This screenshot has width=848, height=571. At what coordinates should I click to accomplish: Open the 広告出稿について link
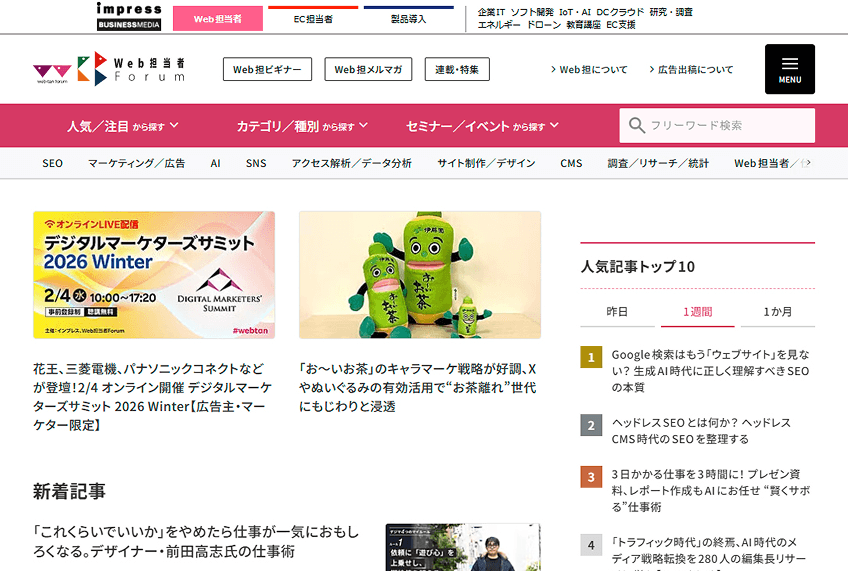pyautogui.click(x=691, y=70)
